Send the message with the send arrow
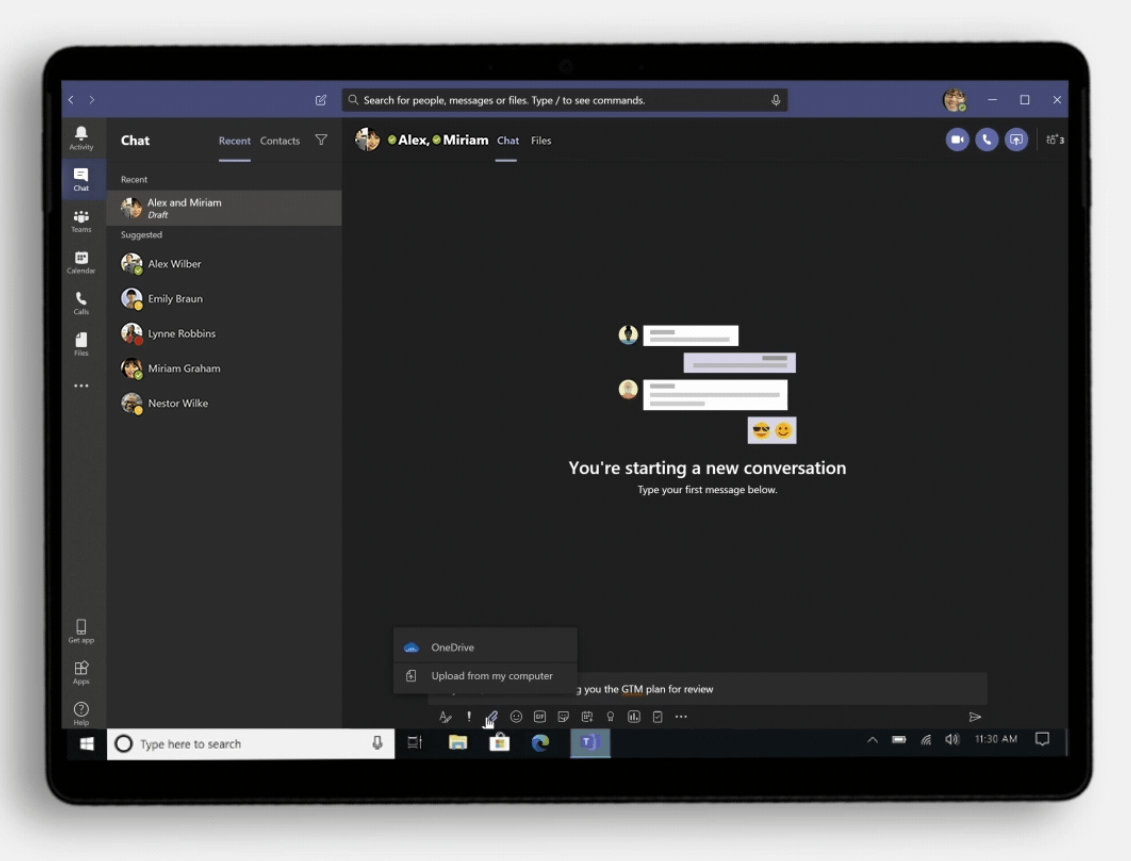This screenshot has height=861, width=1131. pyautogui.click(x=975, y=717)
